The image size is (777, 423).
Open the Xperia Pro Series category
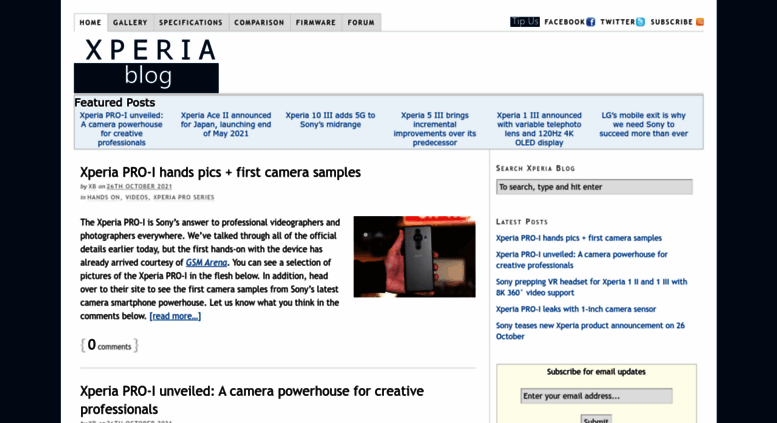[184, 197]
